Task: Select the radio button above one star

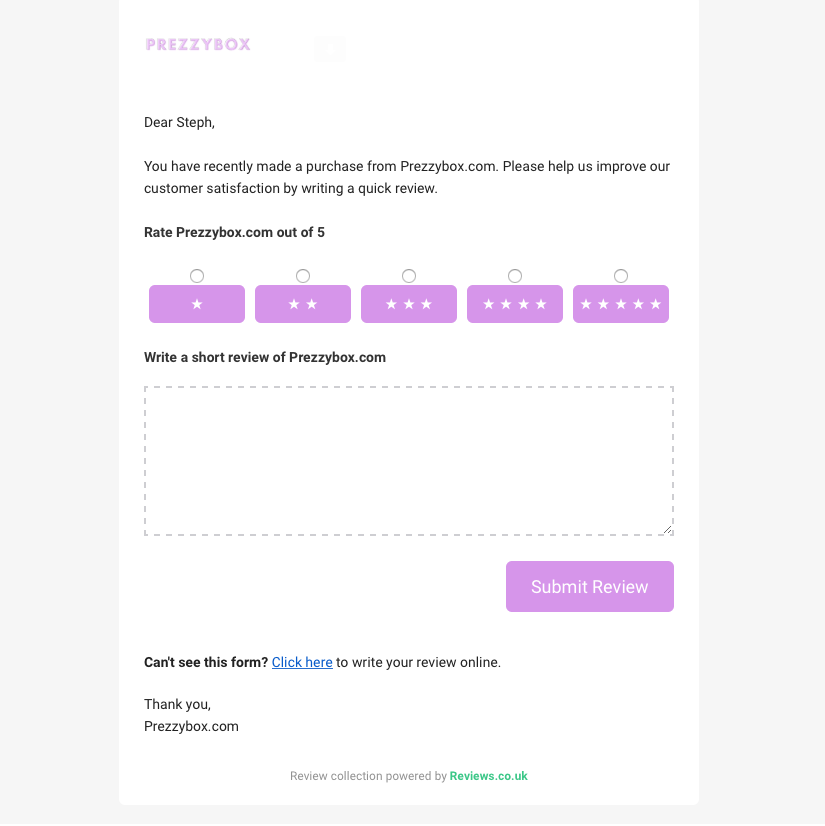Action: coord(197,276)
